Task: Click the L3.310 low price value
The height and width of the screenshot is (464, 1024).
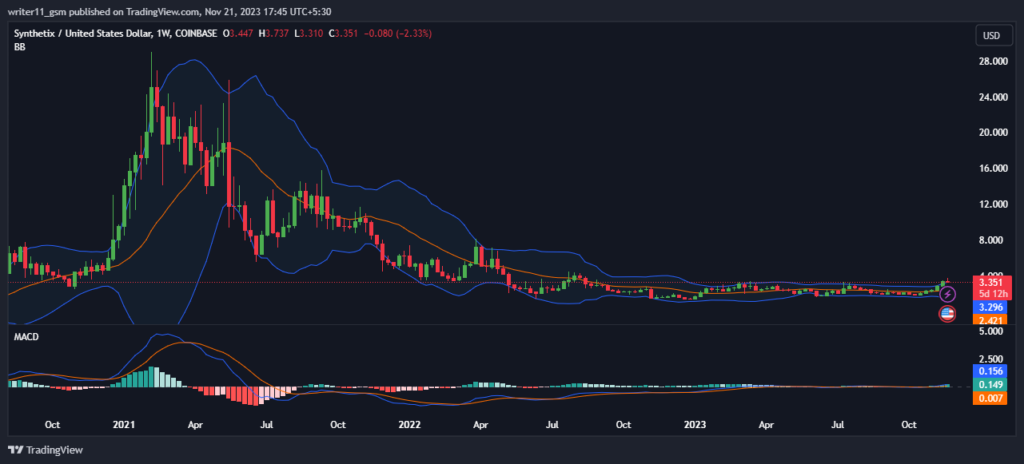Action: point(308,33)
